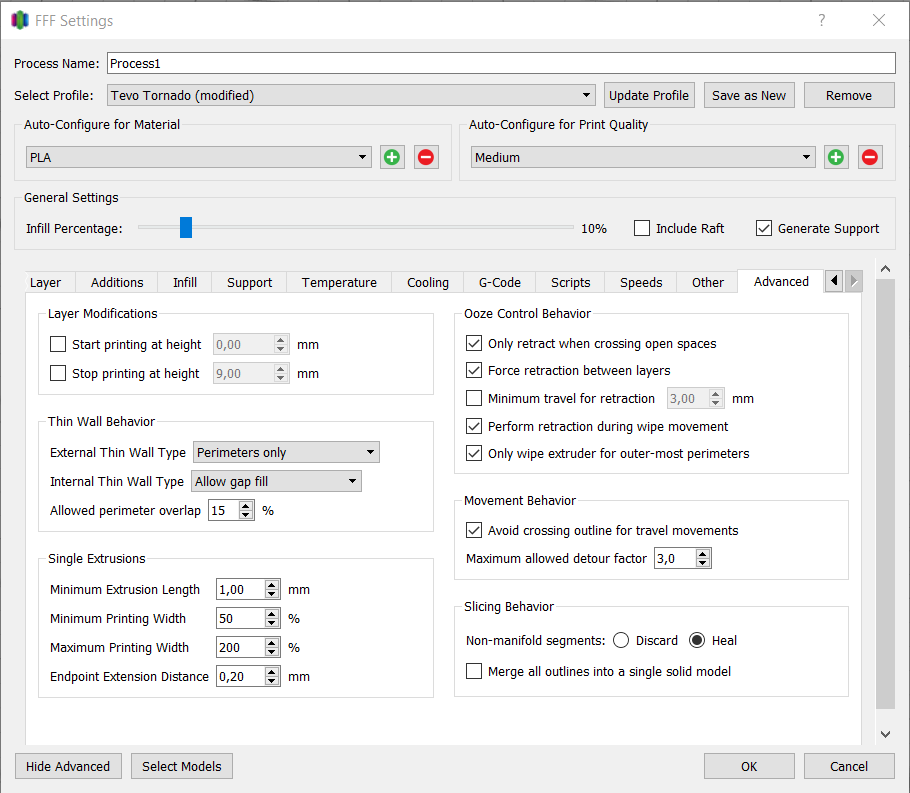Switch to the Cooling tab
This screenshot has width=910, height=793.
tap(428, 283)
